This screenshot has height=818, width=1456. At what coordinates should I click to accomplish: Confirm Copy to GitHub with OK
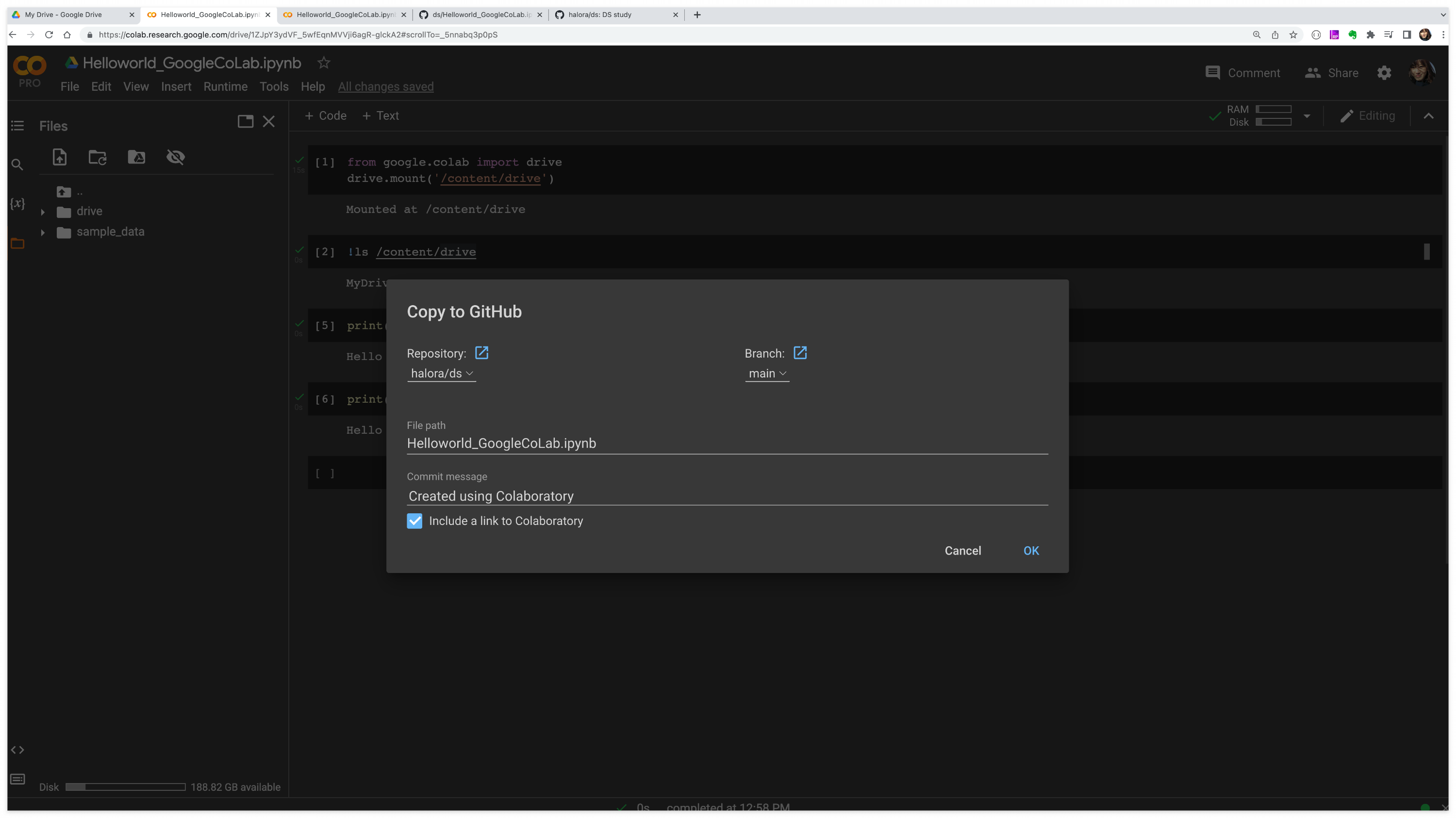pyautogui.click(x=1031, y=551)
